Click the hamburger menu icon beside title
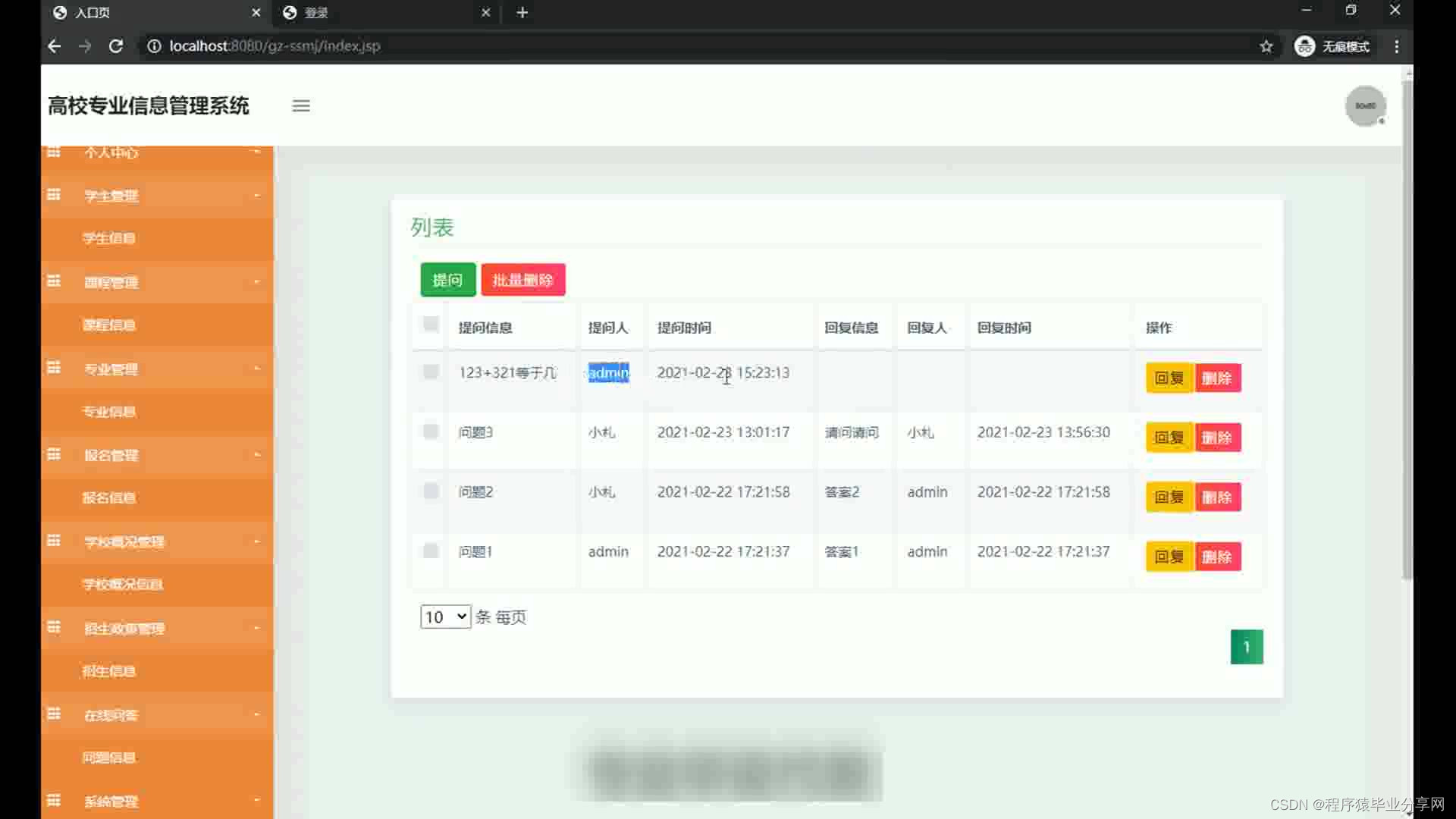 pyautogui.click(x=301, y=106)
